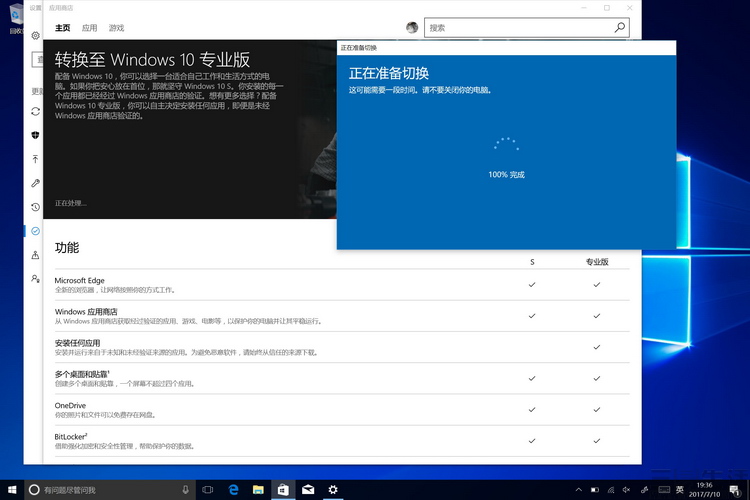Click the Windows 应用商店 feature row title
This screenshot has height=500, width=750.
(86, 311)
